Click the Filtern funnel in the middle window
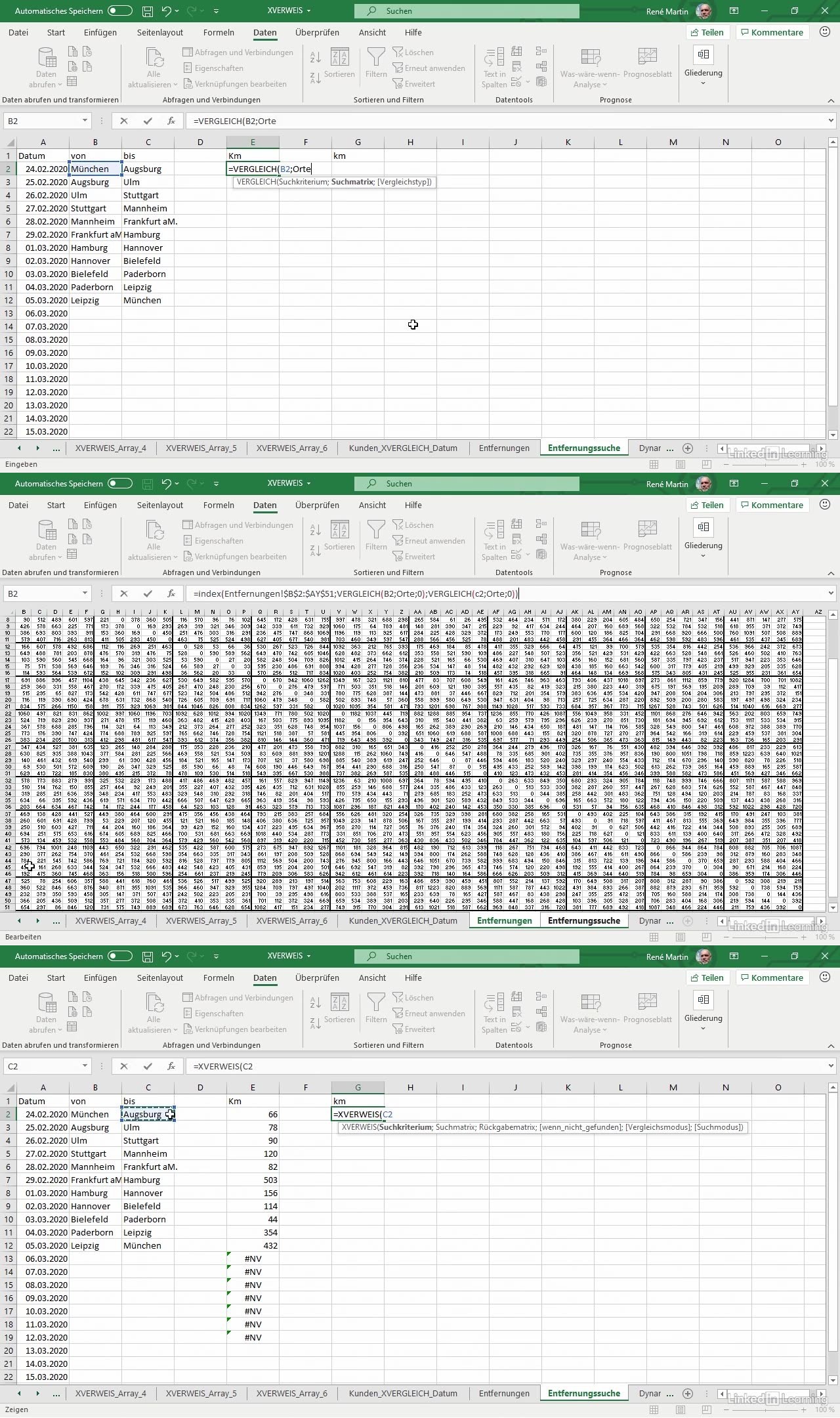 pyautogui.click(x=376, y=535)
